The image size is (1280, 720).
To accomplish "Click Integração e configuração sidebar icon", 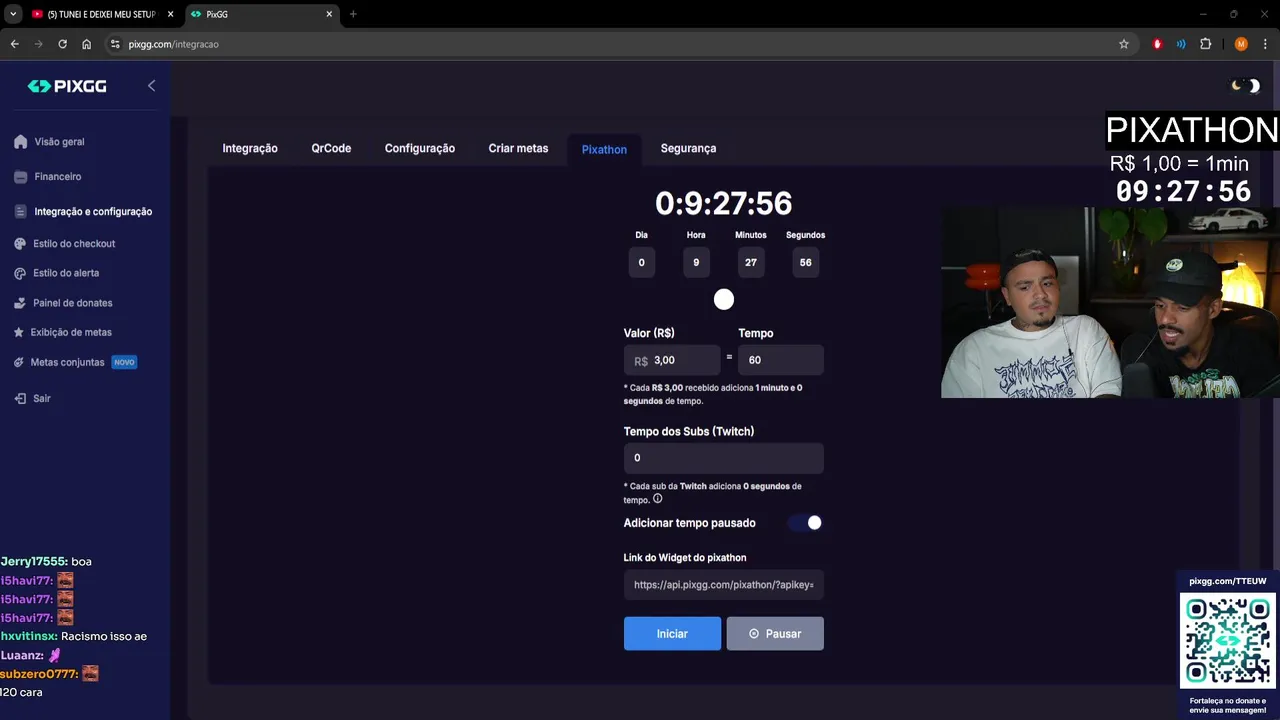I will [21, 211].
